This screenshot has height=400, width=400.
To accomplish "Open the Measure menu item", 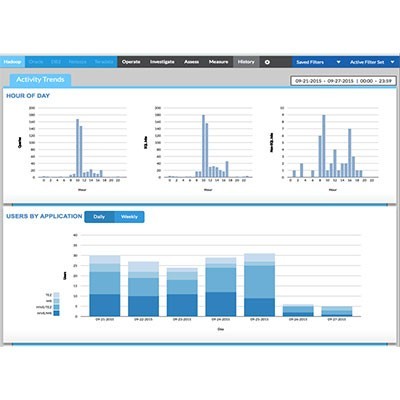I will (218, 62).
